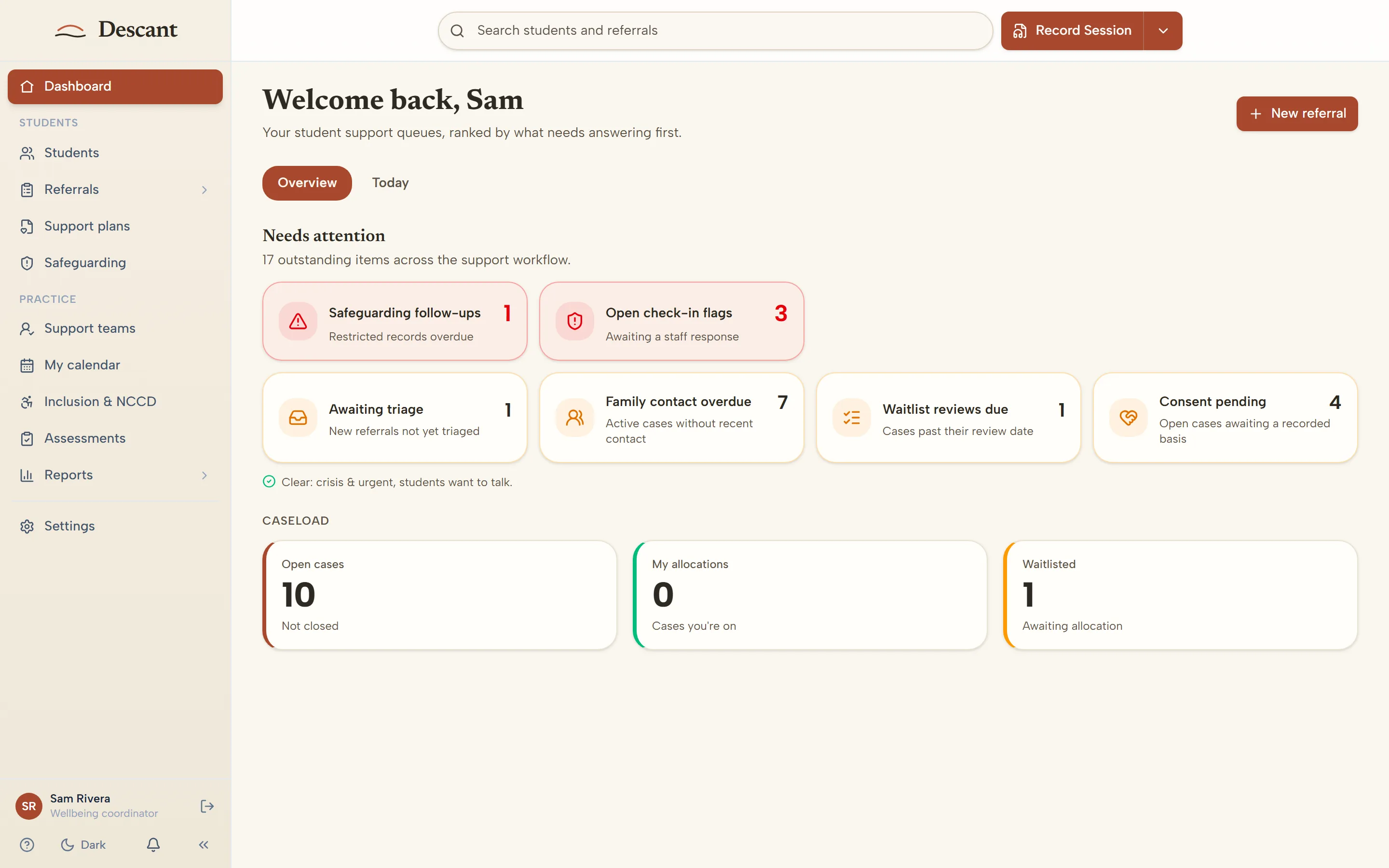Click the Inclusion & NCCD accessibility icon

coord(27,402)
